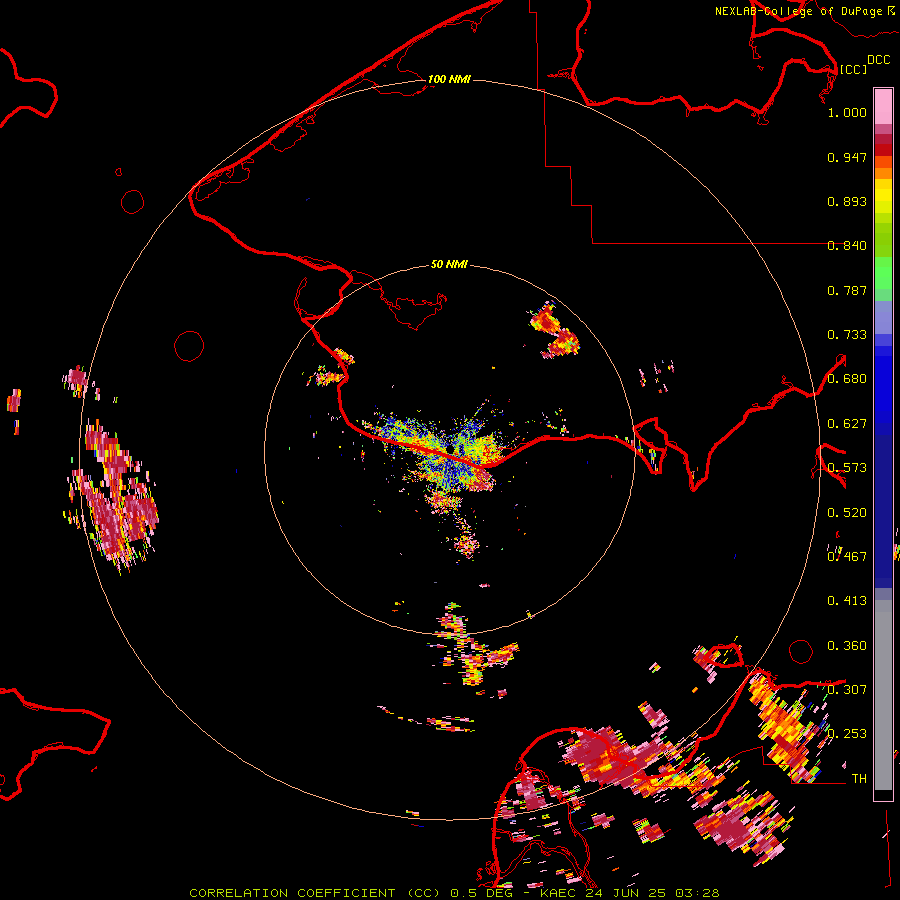Click the TH threshold label

click(859, 779)
